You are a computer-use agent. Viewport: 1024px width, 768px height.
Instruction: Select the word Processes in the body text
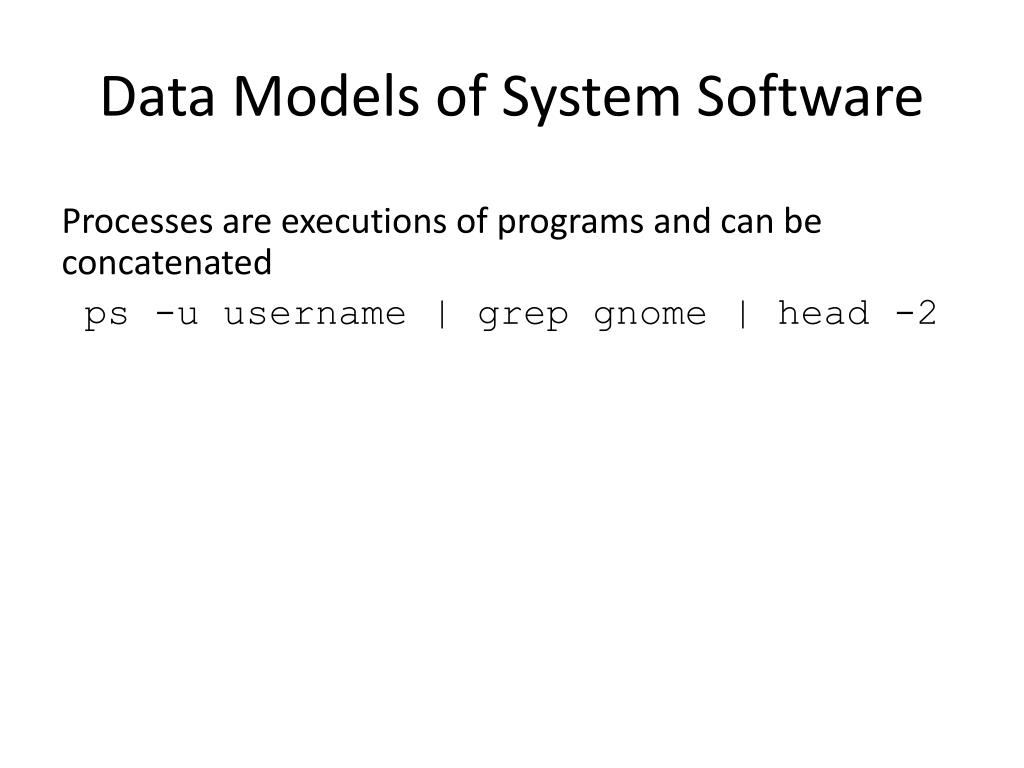click(x=137, y=221)
